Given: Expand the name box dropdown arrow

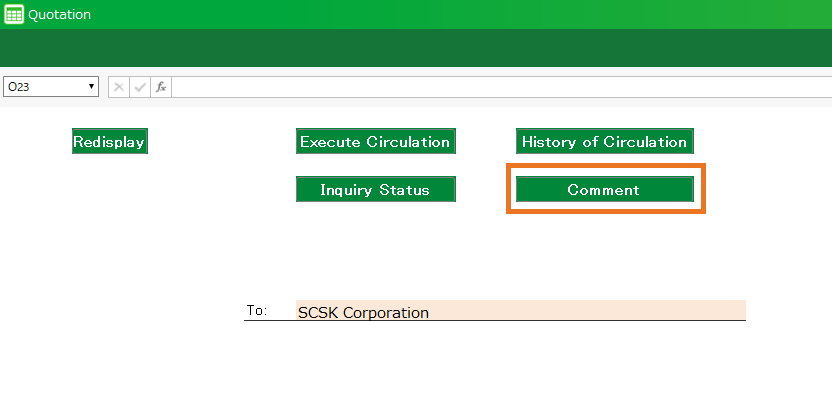Looking at the screenshot, I should pyautogui.click(x=92, y=87).
